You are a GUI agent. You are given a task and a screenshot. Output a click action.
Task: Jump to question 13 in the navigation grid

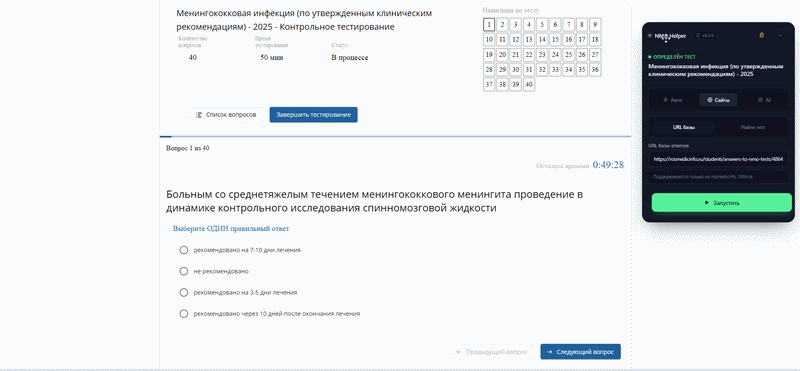(529, 39)
